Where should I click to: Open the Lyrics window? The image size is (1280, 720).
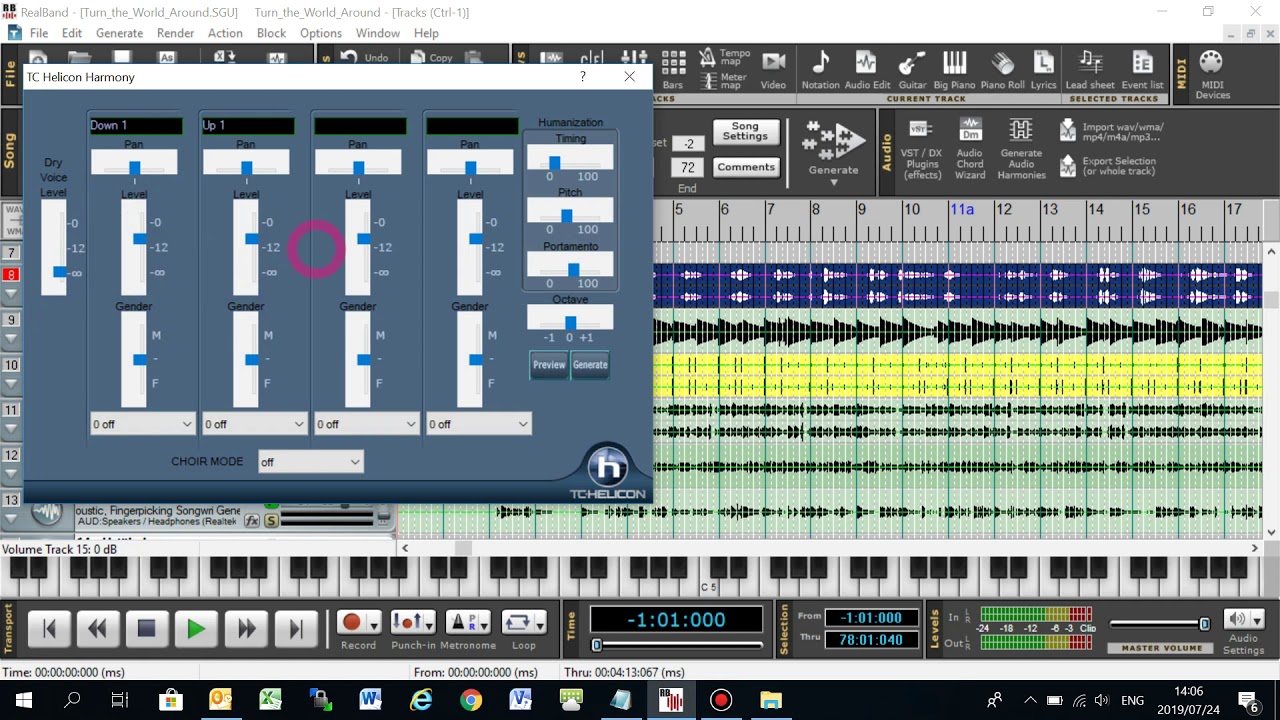[x=1043, y=70]
